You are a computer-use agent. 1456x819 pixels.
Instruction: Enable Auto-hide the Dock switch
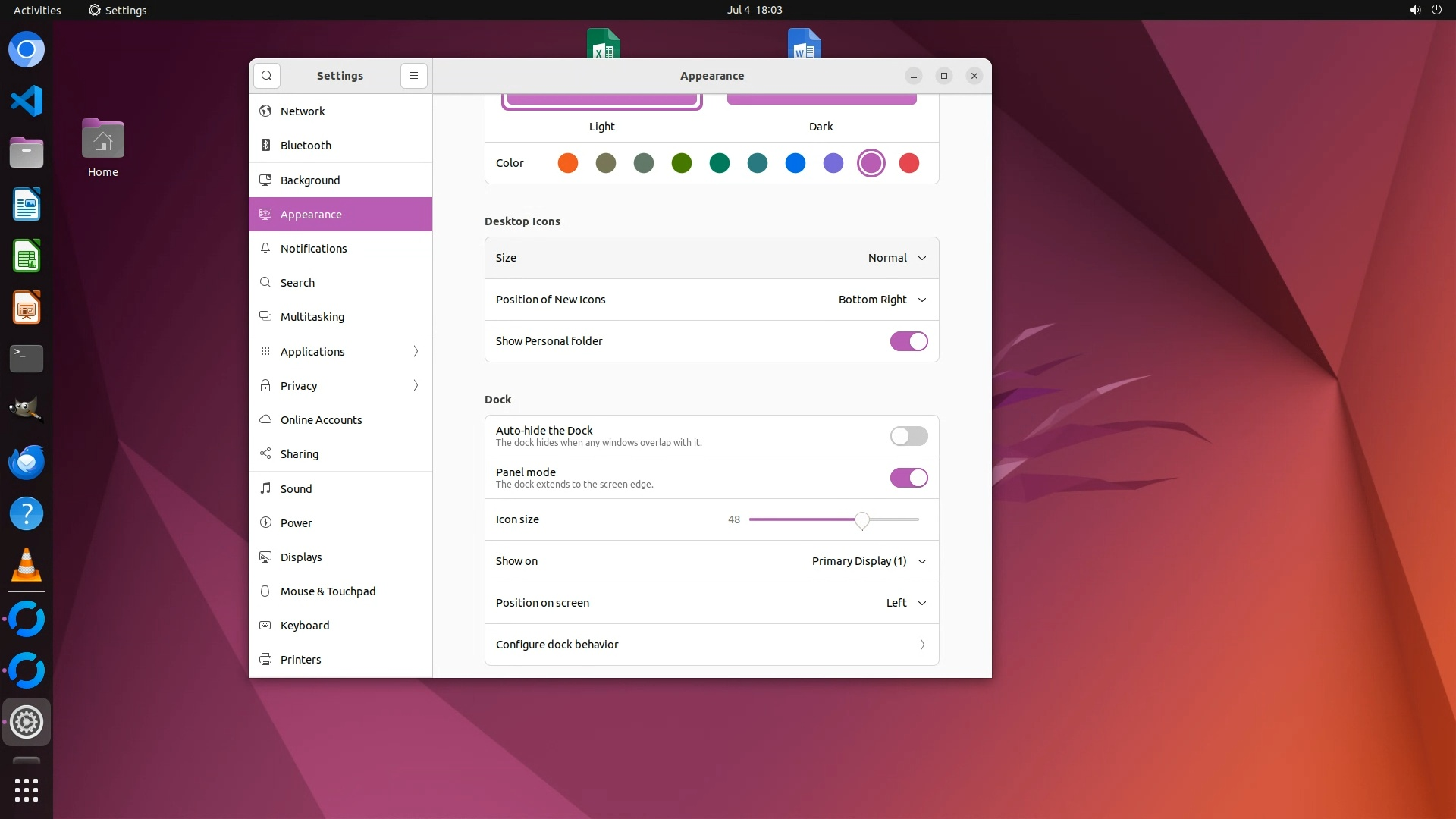(x=908, y=436)
